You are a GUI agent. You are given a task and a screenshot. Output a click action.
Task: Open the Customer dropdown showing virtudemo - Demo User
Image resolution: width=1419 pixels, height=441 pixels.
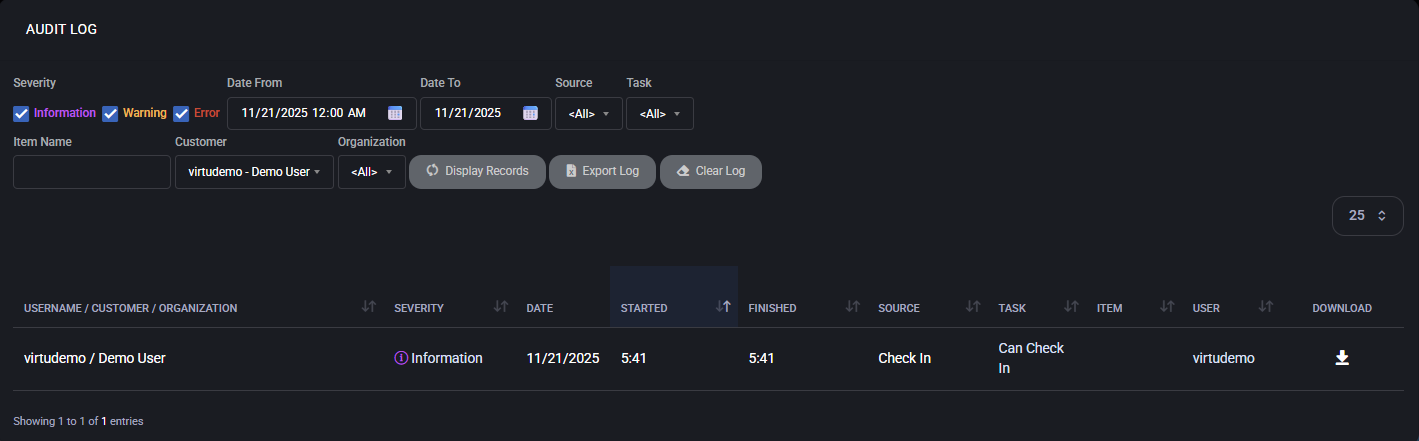[254, 172]
